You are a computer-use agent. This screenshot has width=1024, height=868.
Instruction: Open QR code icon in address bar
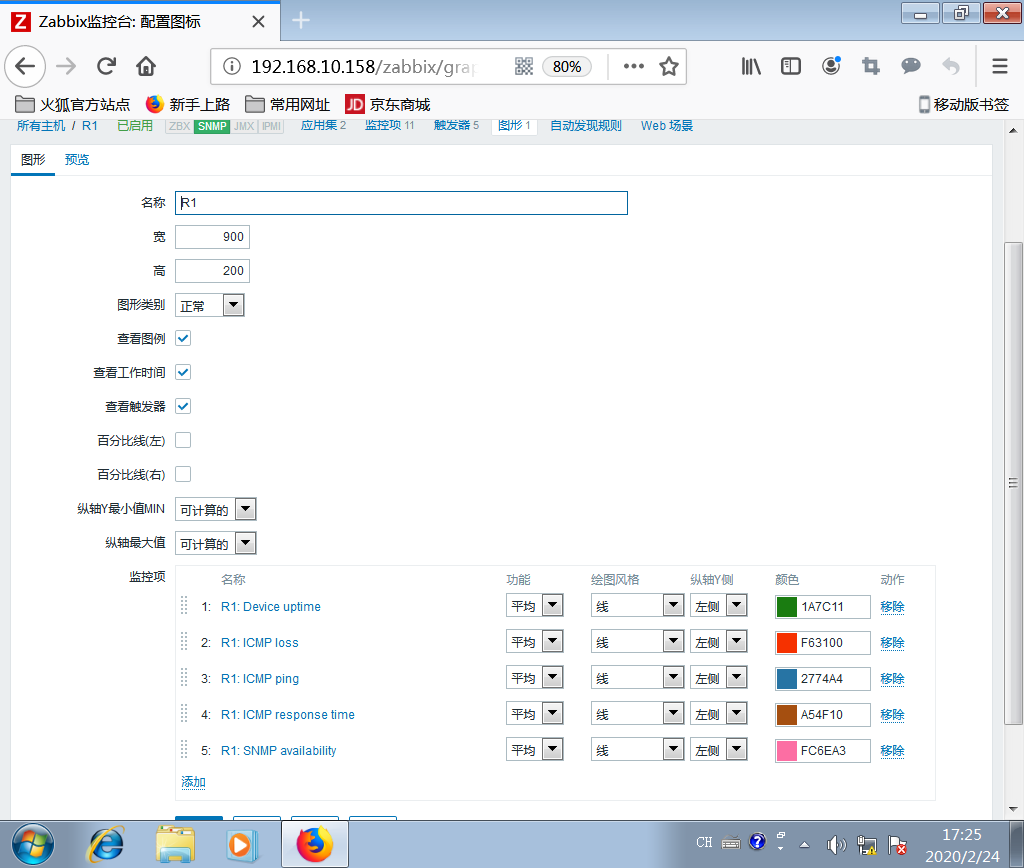point(524,66)
